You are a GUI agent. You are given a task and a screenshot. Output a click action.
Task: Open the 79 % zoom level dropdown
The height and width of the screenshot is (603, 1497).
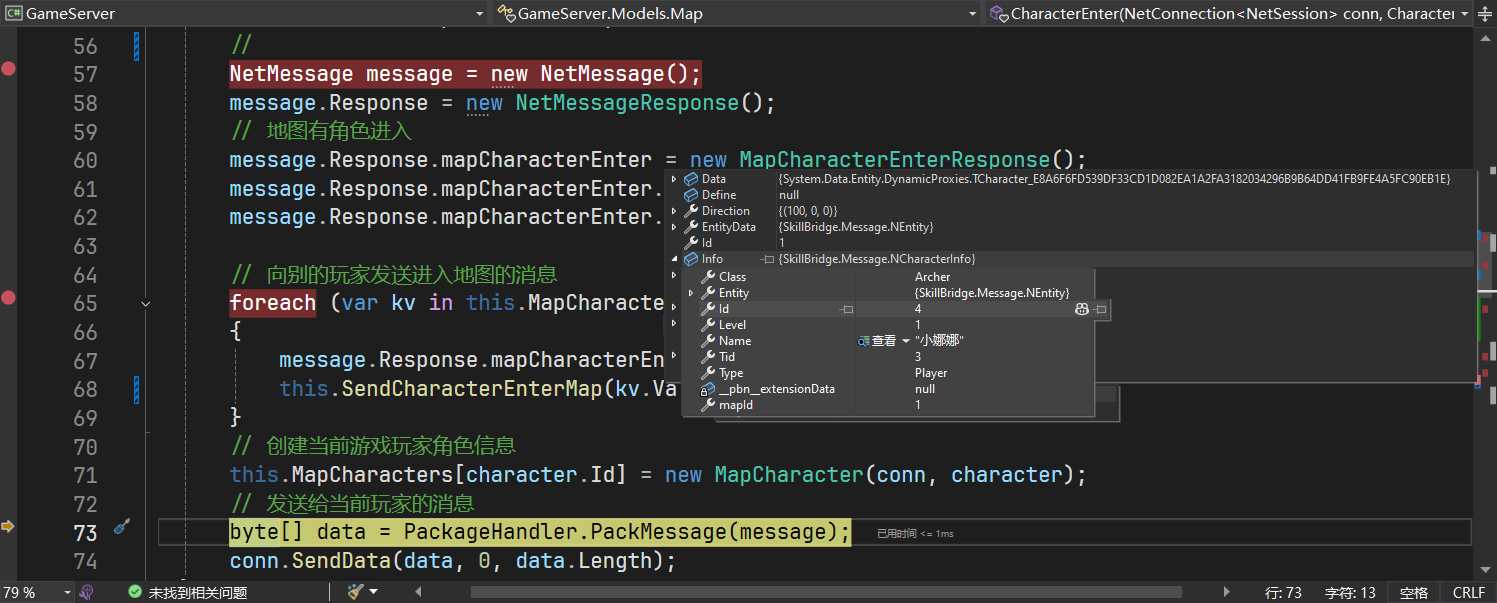66,592
